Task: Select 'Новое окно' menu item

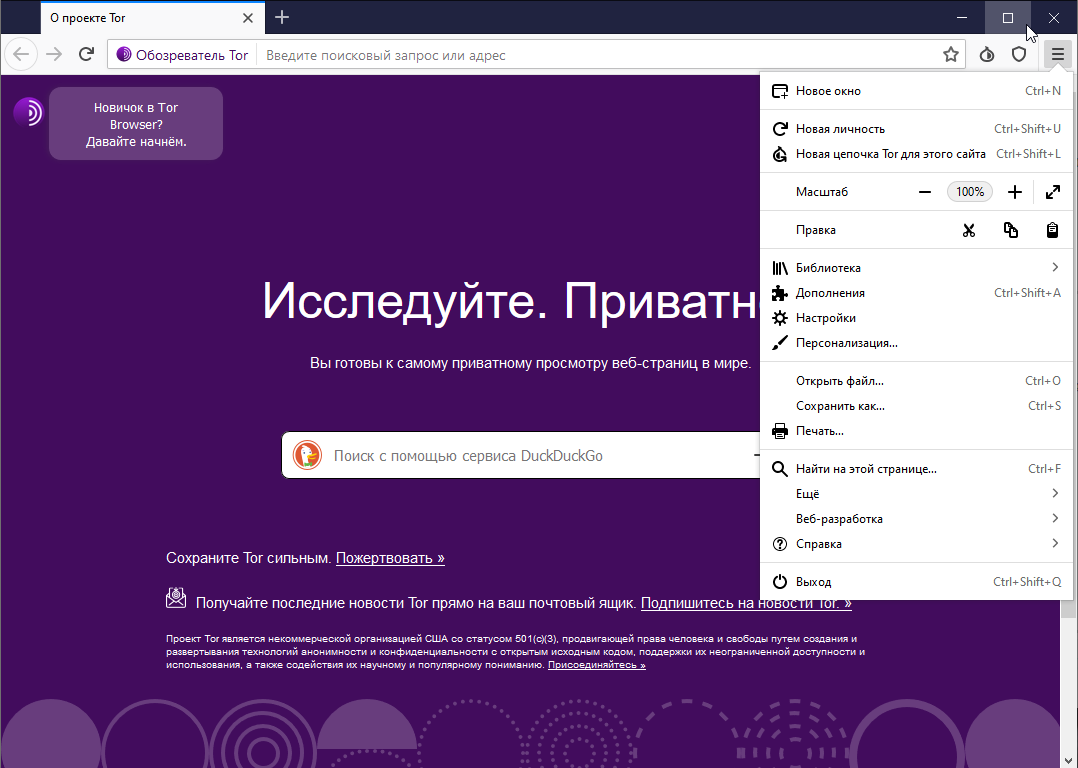Action: (916, 91)
